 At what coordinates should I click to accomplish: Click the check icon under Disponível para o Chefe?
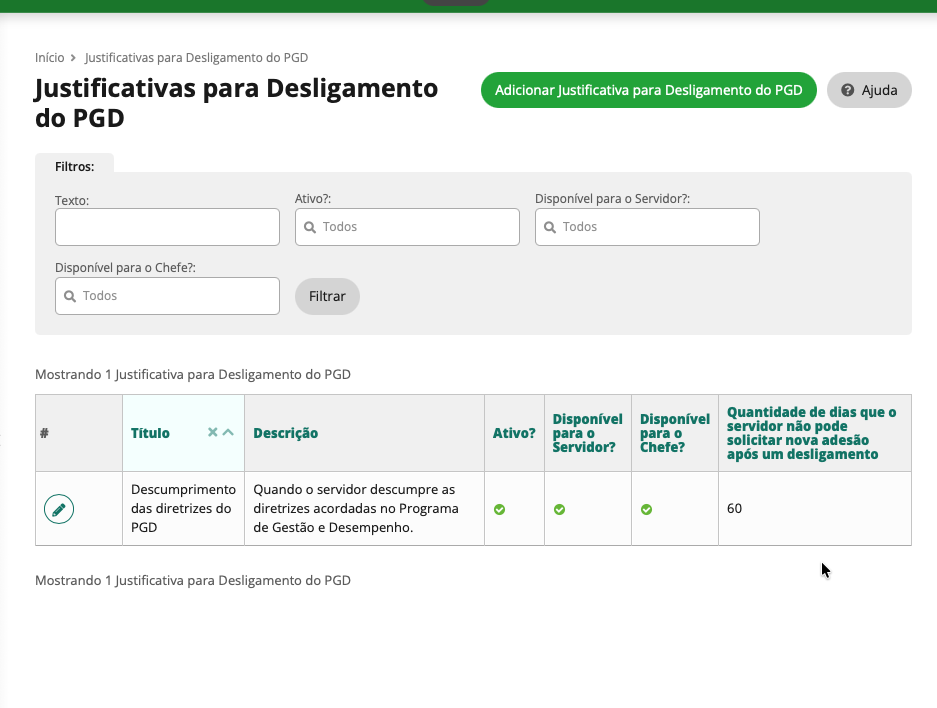[x=646, y=509]
